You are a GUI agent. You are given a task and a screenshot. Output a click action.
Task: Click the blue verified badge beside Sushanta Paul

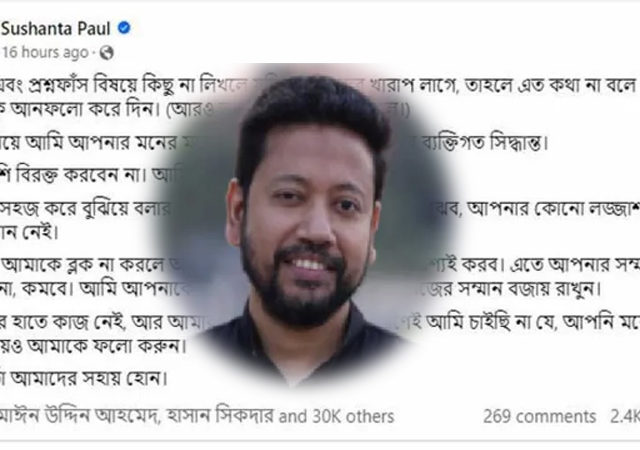point(124,28)
